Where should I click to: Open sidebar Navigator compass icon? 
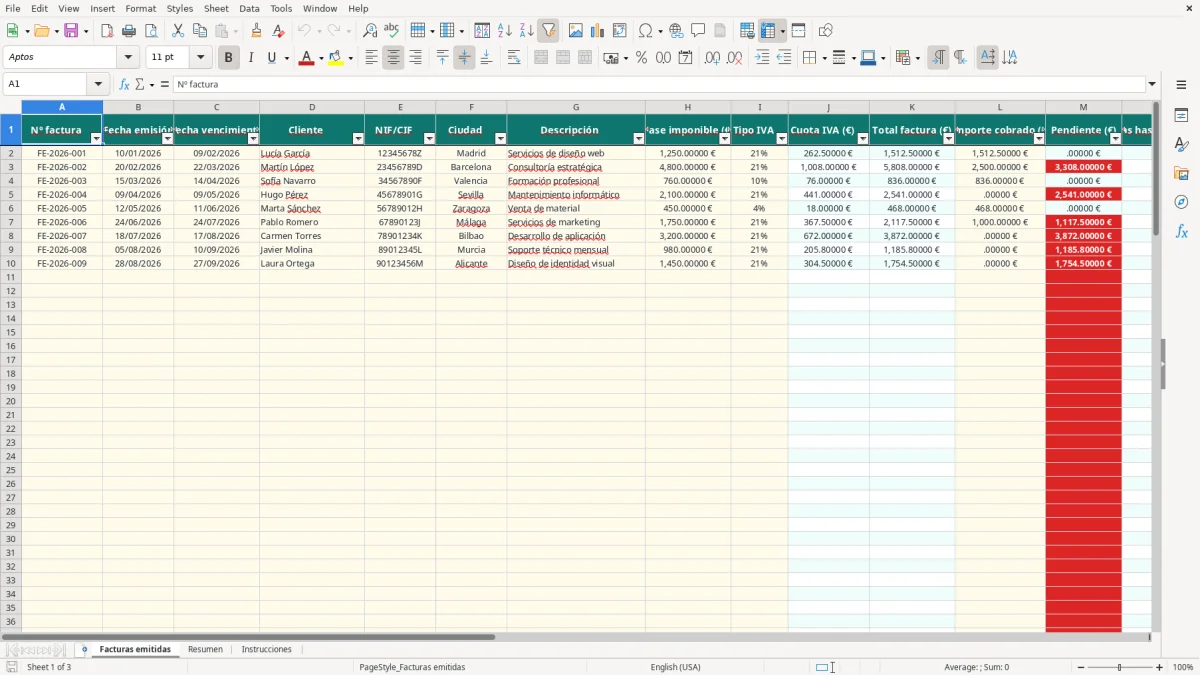pos(1181,202)
